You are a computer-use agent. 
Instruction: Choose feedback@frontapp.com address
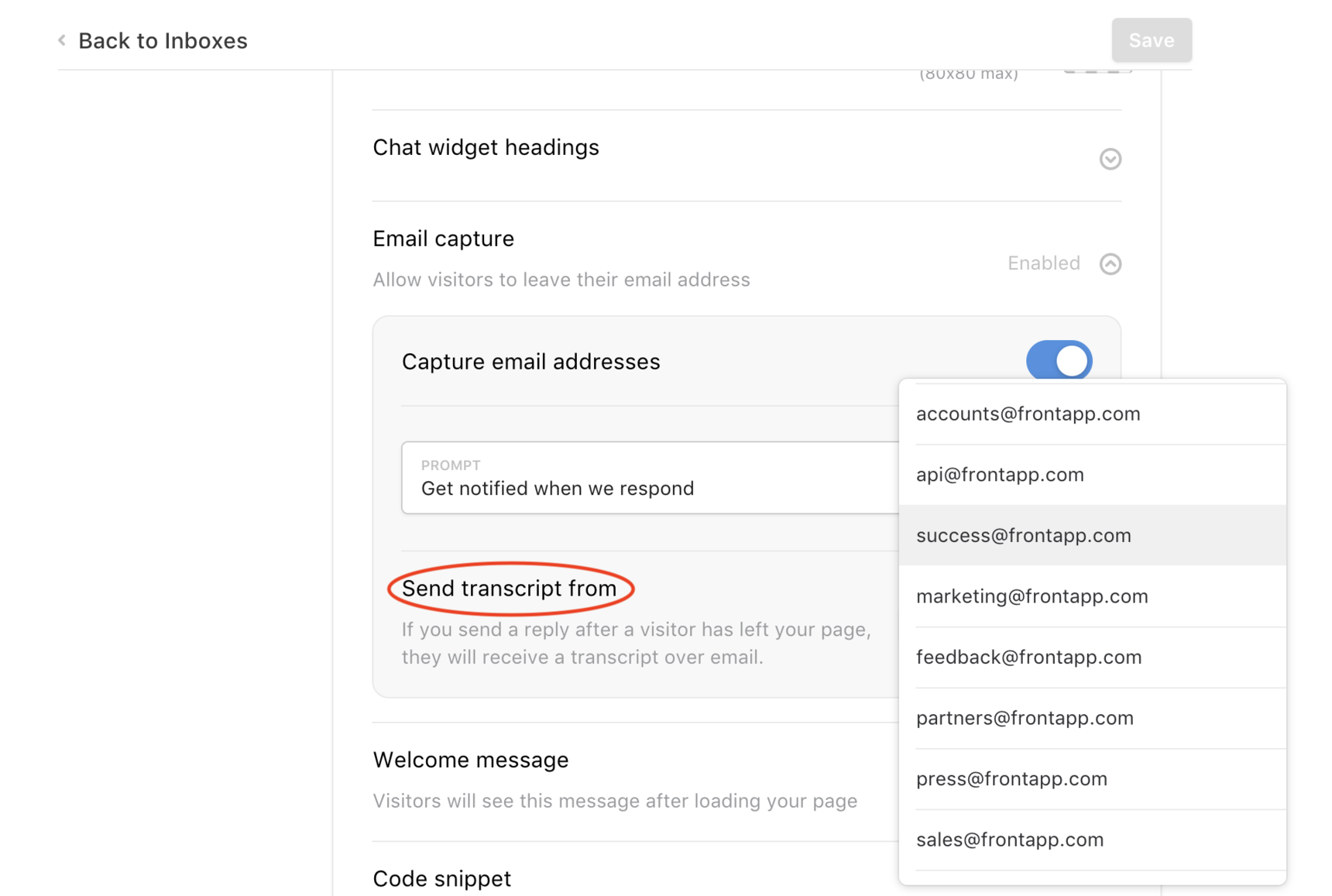[x=1093, y=657]
